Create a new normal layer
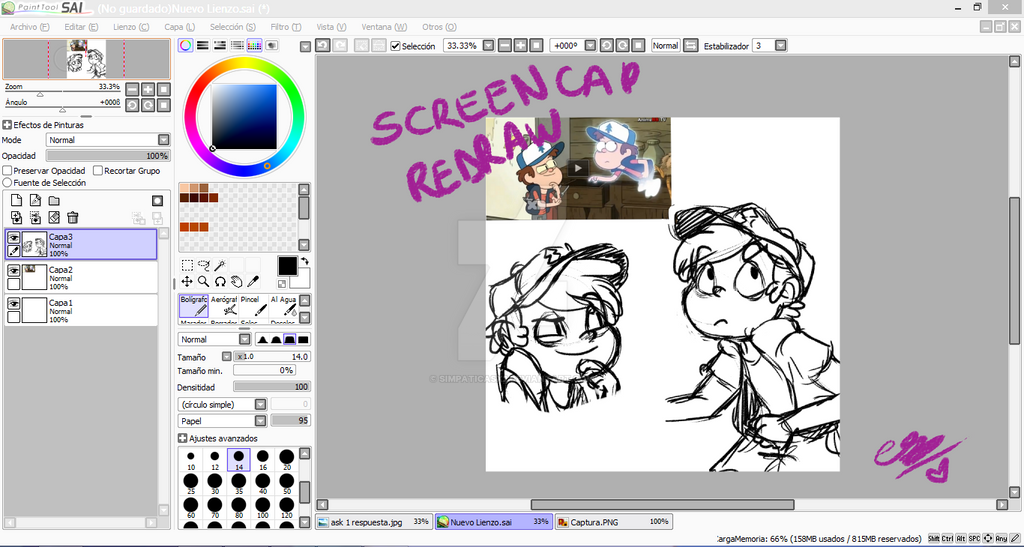 (17, 200)
